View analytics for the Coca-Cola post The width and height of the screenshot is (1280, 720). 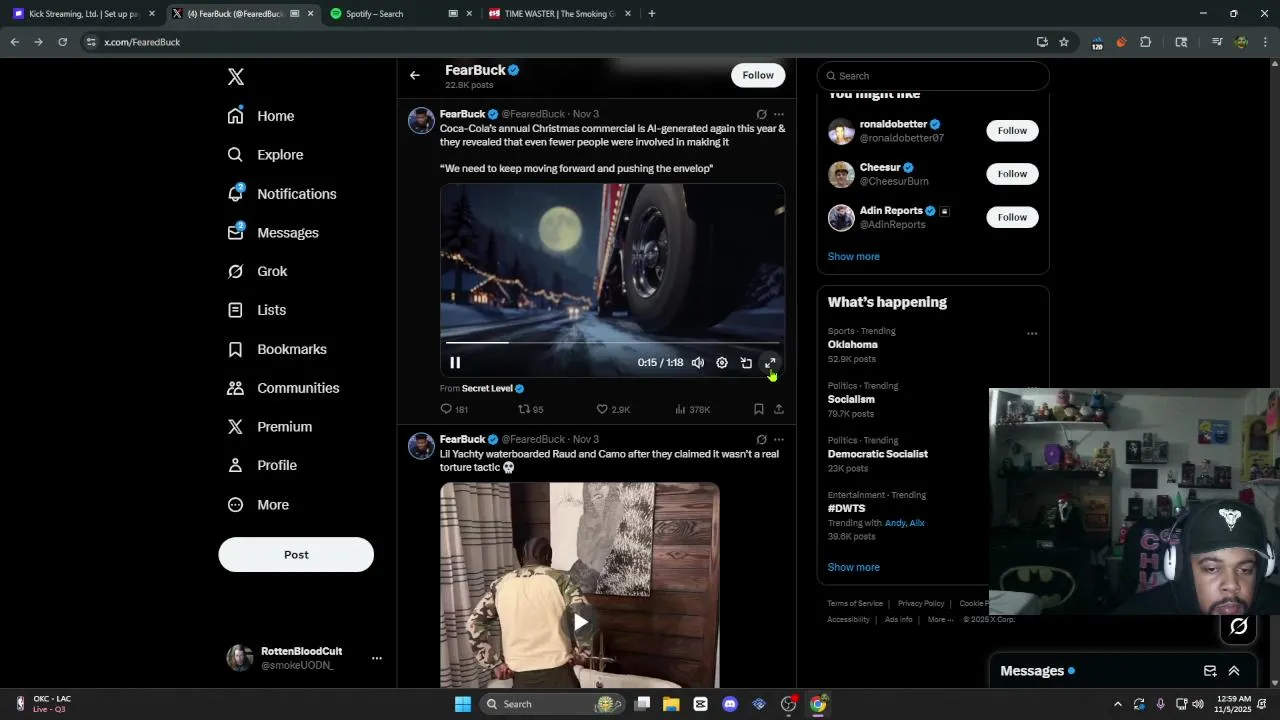point(692,409)
